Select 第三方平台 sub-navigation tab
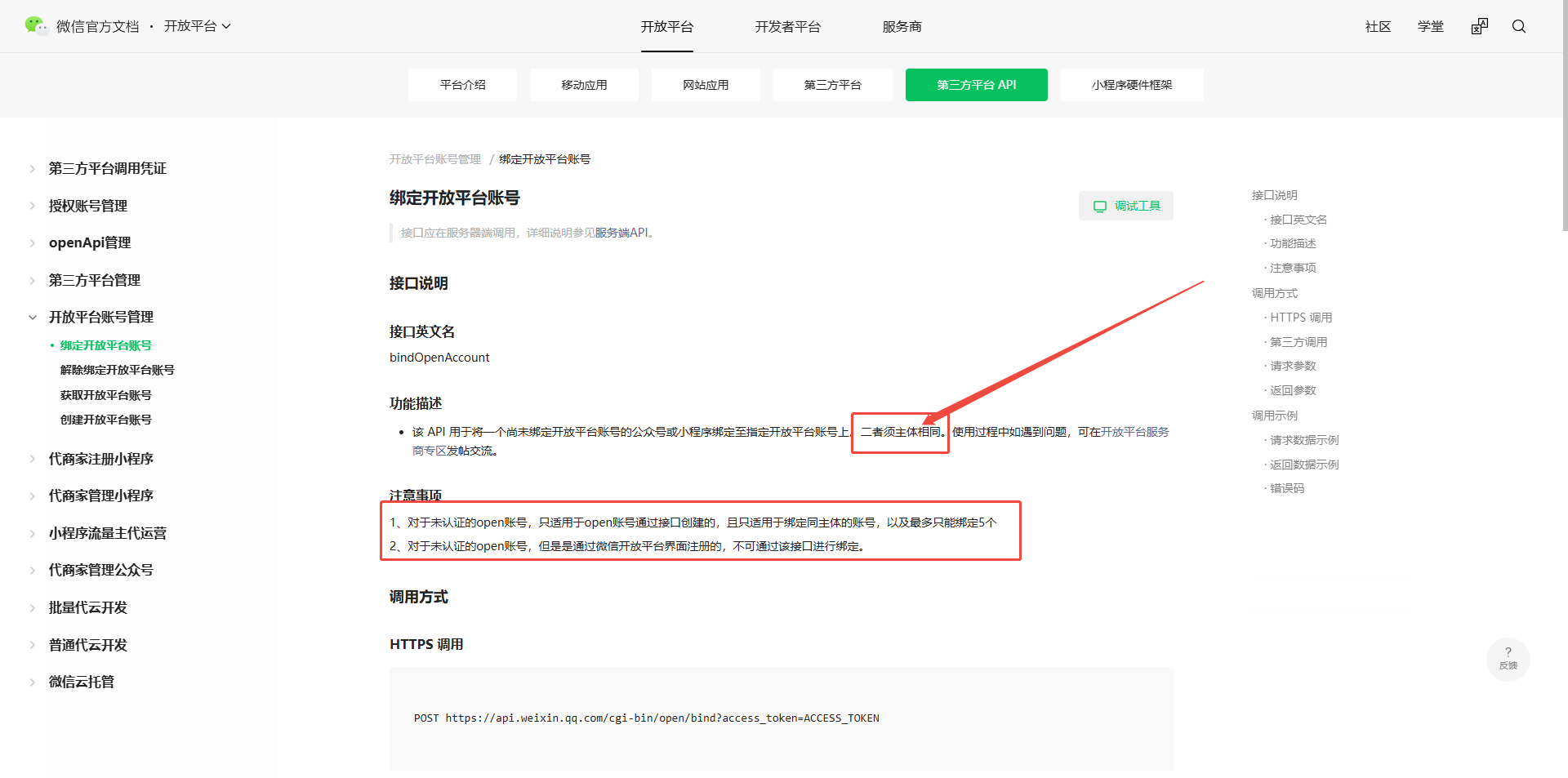Image resolution: width=1568 pixels, height=778 pixels. [x=833, y=85]
